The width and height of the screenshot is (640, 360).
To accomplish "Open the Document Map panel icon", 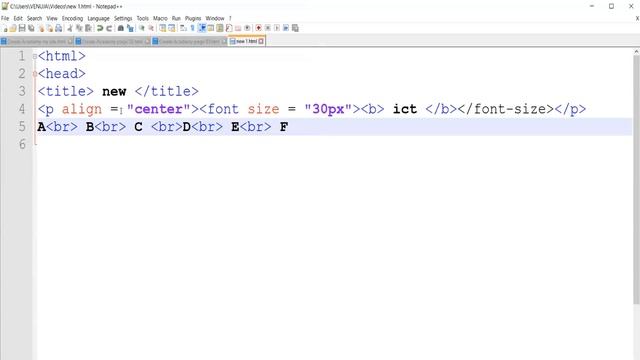I will 220,28.
